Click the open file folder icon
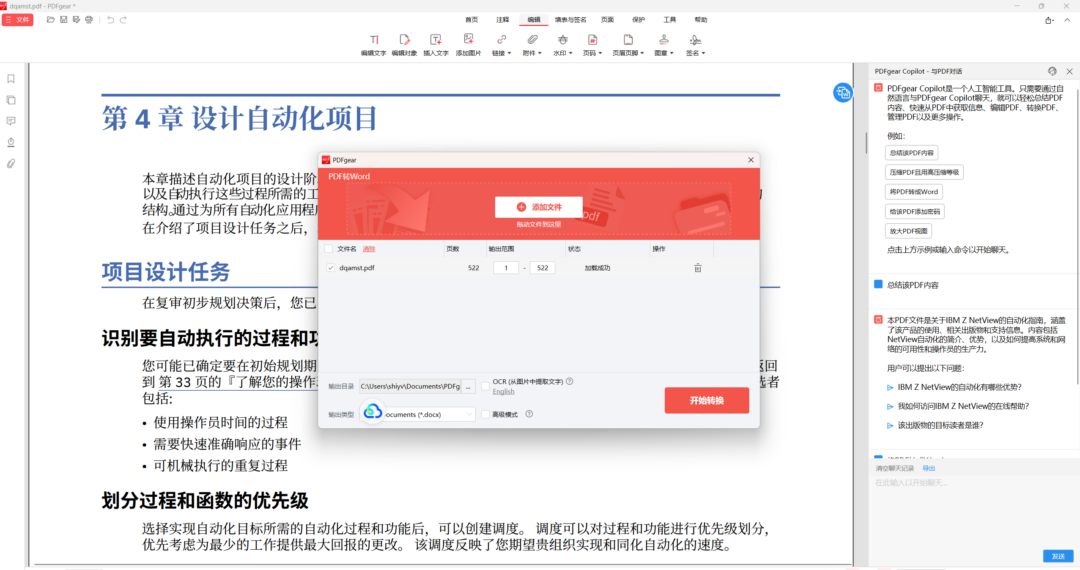Viewport: 1080px width, 570px height. coord(51,20)
